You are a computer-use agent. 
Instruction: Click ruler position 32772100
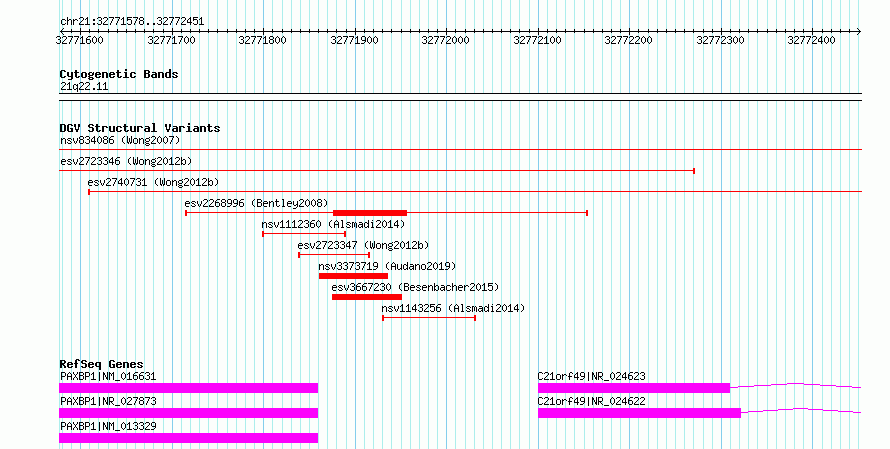538,40
